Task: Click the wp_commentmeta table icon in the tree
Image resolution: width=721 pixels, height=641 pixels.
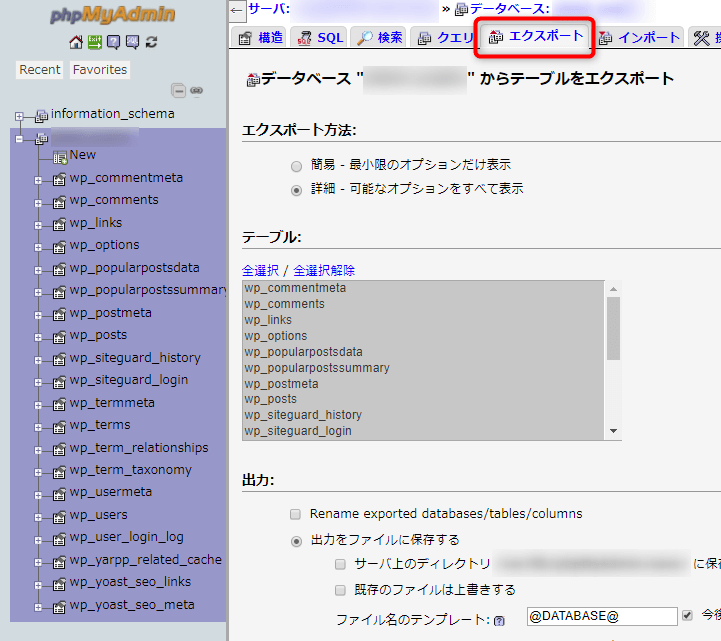Action: point(59,180)
